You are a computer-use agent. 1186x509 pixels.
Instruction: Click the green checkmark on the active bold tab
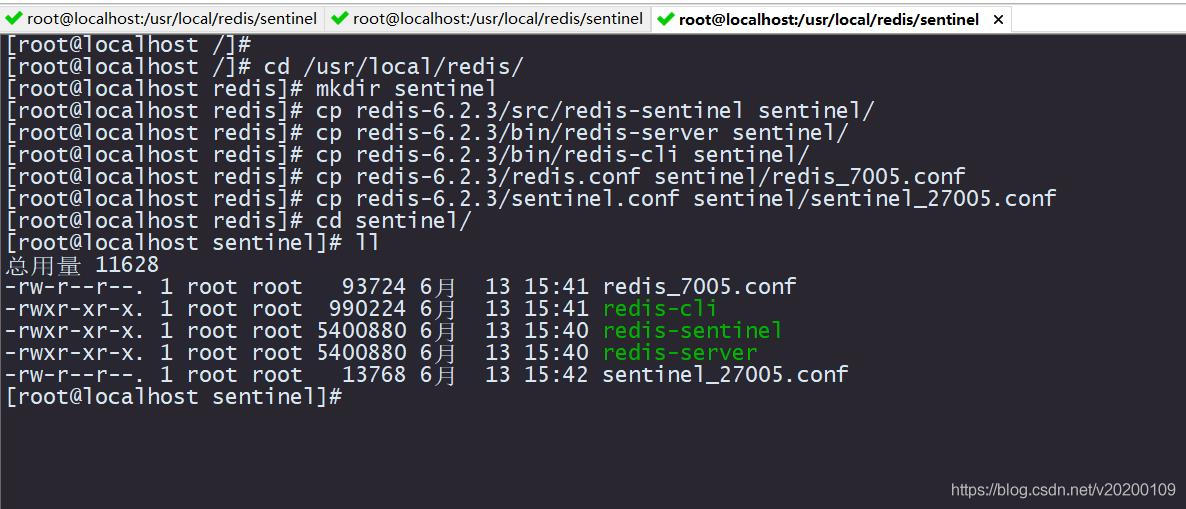pos(666,20)
